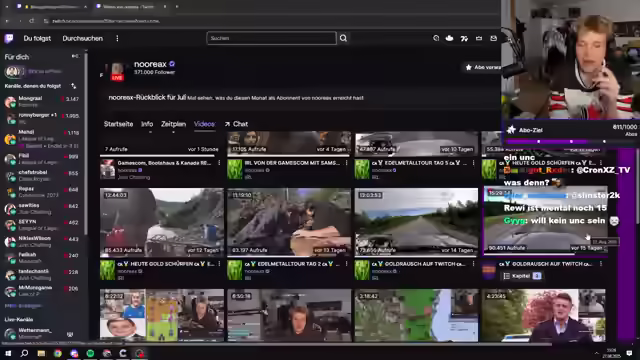The height and width of the screenshot is (360, 640).
Task: Switch to the Zeitplan tab
Action: click(173, 124)
